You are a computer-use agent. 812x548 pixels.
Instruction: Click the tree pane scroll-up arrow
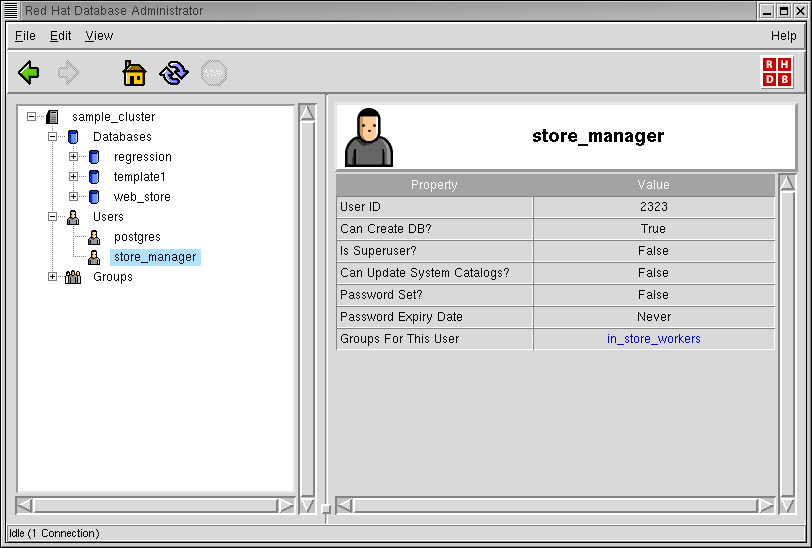(x=307, y=113)
